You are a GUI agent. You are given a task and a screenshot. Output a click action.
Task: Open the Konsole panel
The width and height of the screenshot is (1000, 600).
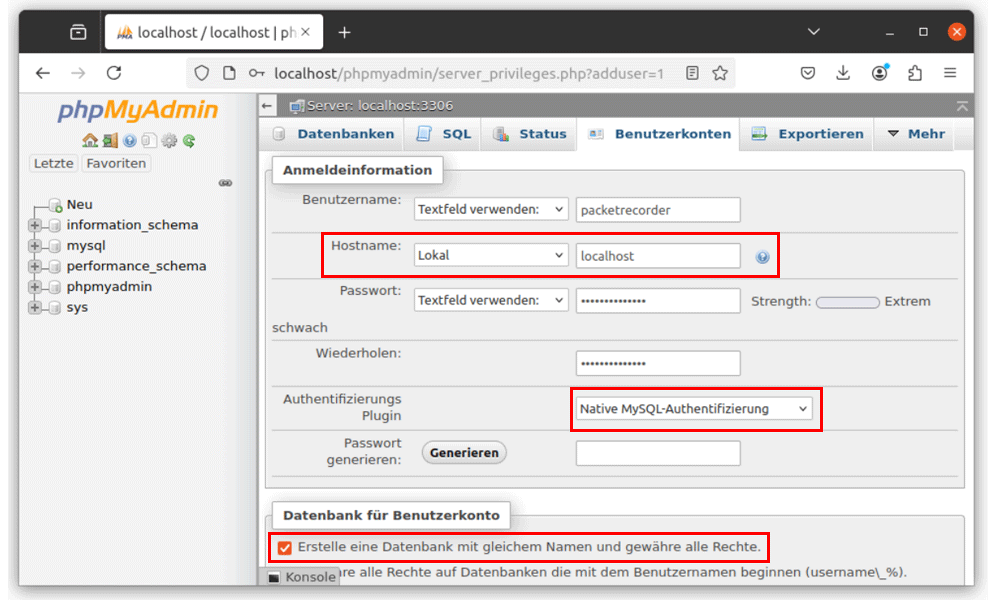[302, 577]
